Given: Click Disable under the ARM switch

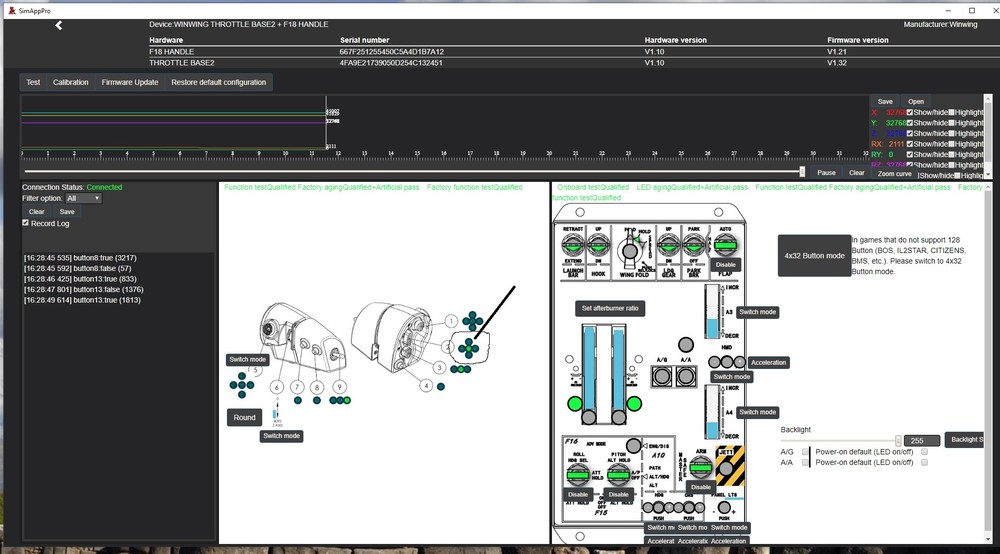Looking at the screenshot, I should click(x=700, y=487).
